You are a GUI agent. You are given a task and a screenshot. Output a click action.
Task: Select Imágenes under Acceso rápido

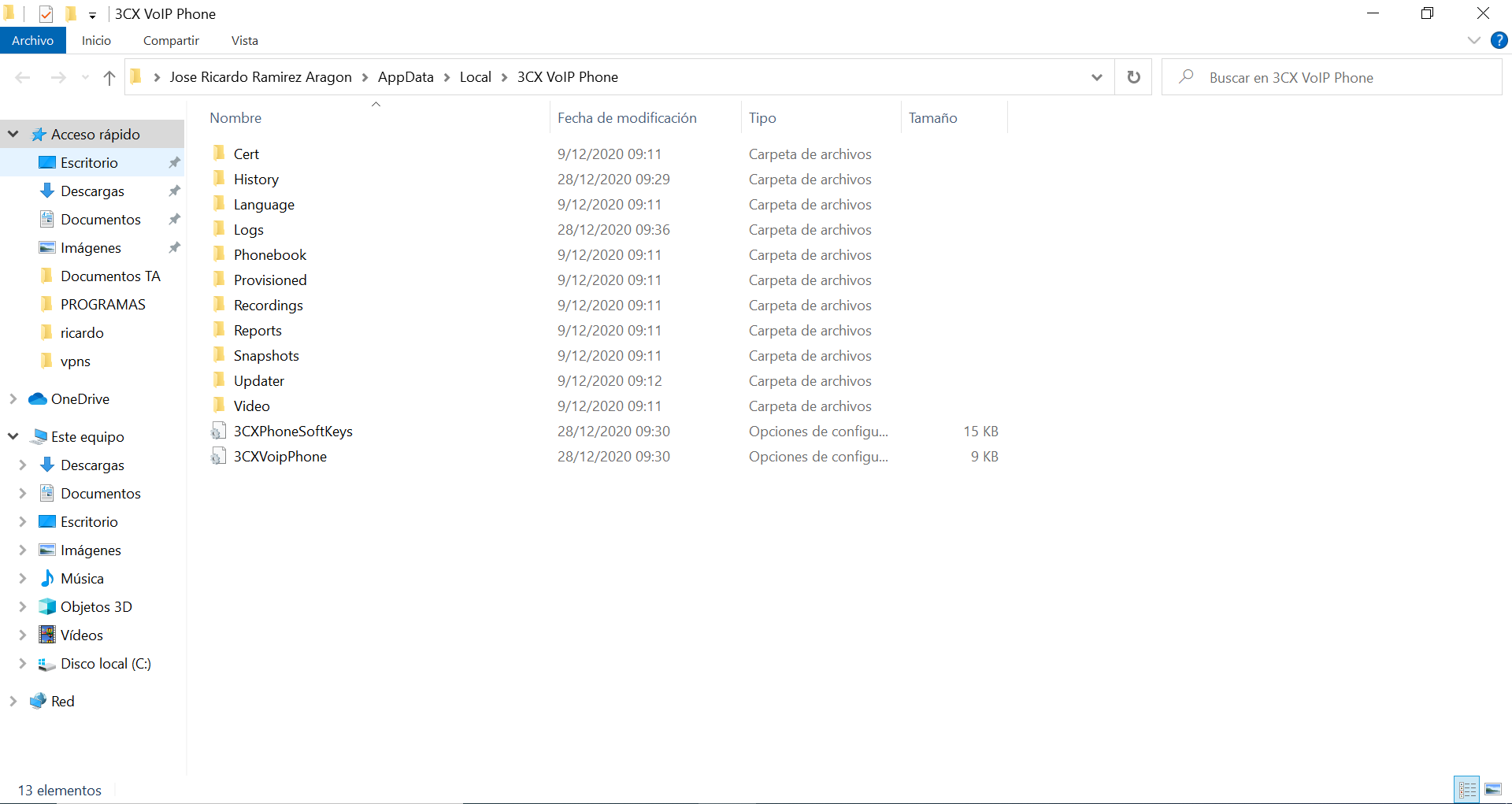pos(91,247)
